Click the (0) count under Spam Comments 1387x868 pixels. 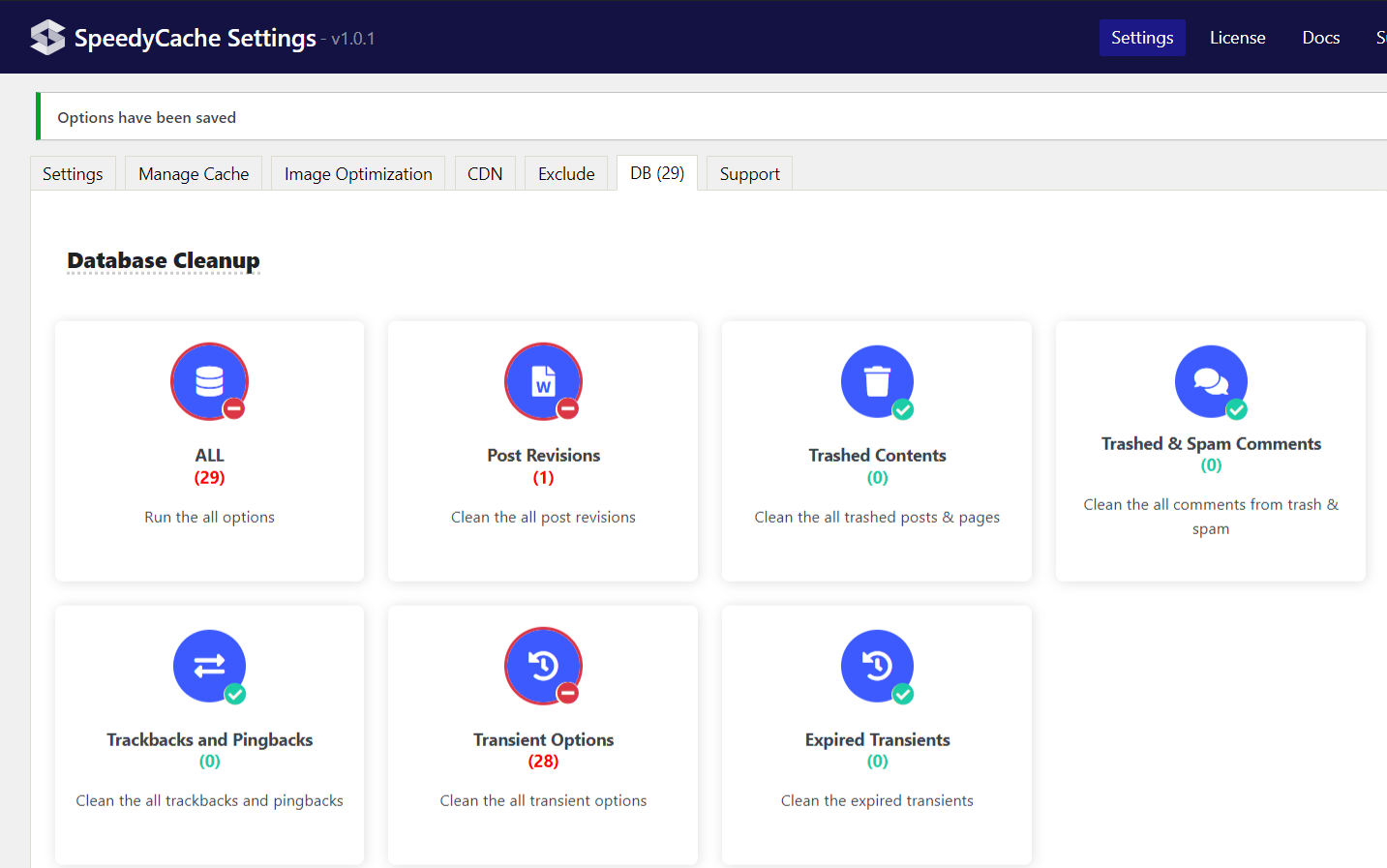coord(1211,464)
